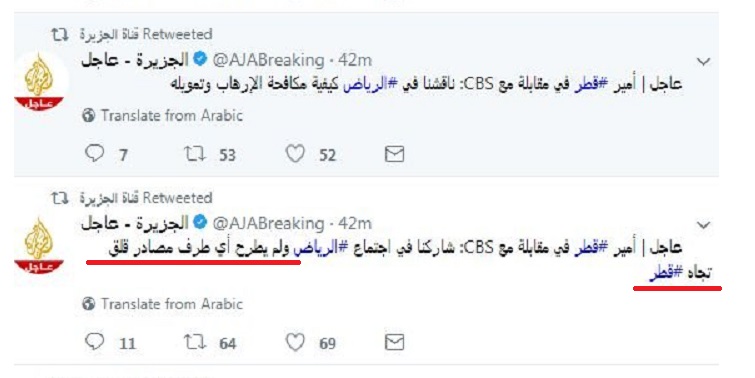Open the second tweet's chevron options menu
The height and width of the screenshot is (378, 755).
(703, 225)
